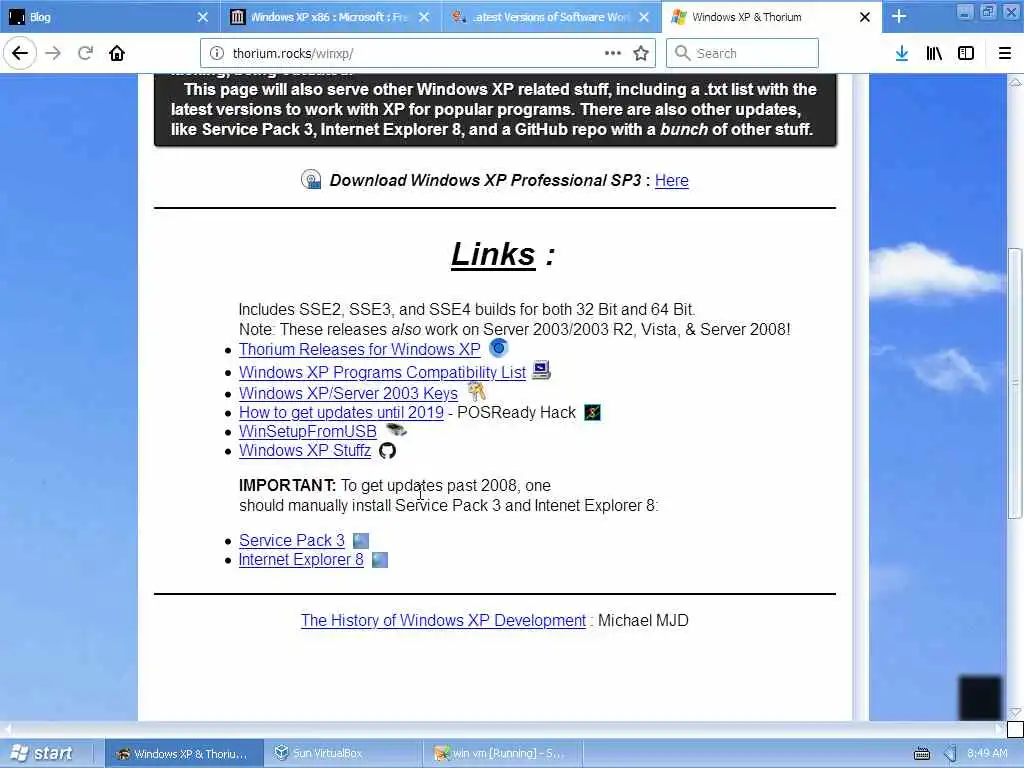
Task: Toggle the sidebar view
Action: (x=966, y=53)
